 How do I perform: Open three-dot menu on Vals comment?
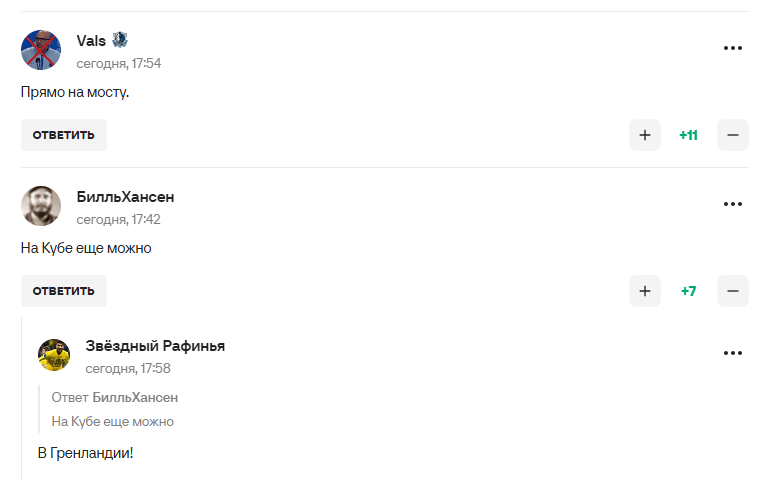tap(733, 49)
